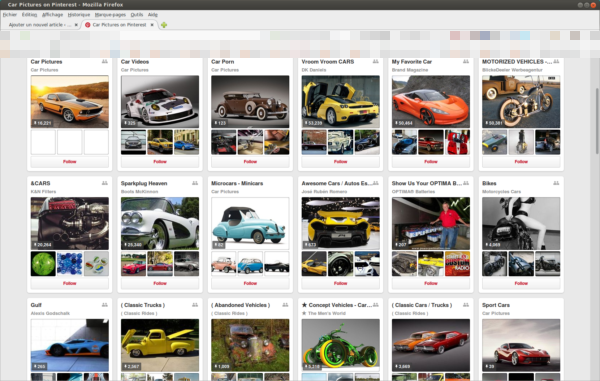
Task: Click the group icon on Gulf board
Action: pos(105,304)
